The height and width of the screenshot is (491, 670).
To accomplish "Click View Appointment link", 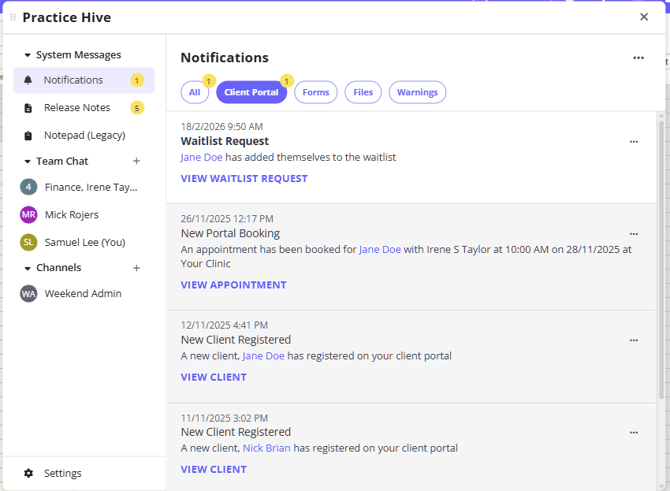I will tap(233, 285).
